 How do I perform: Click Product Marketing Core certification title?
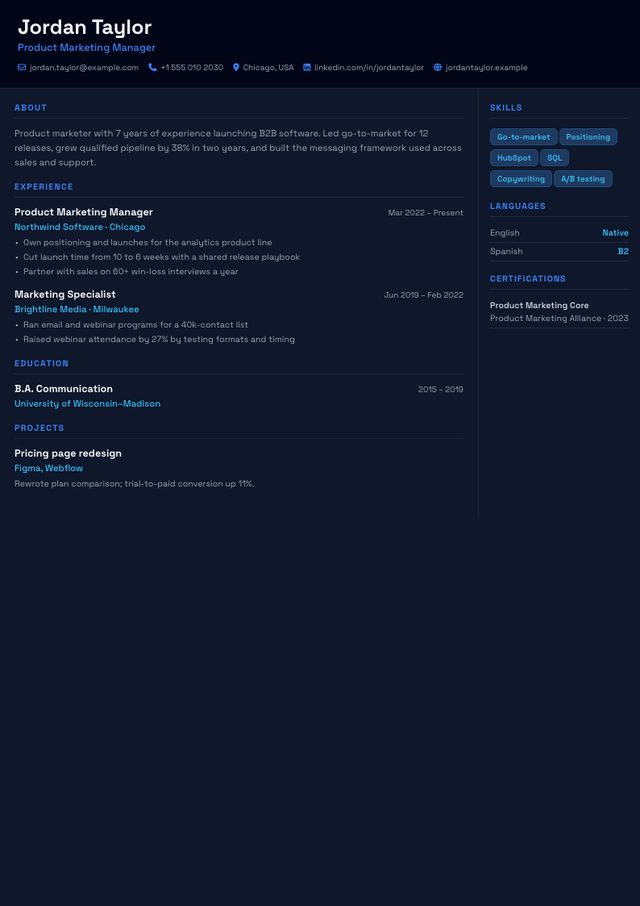[539, 305]
